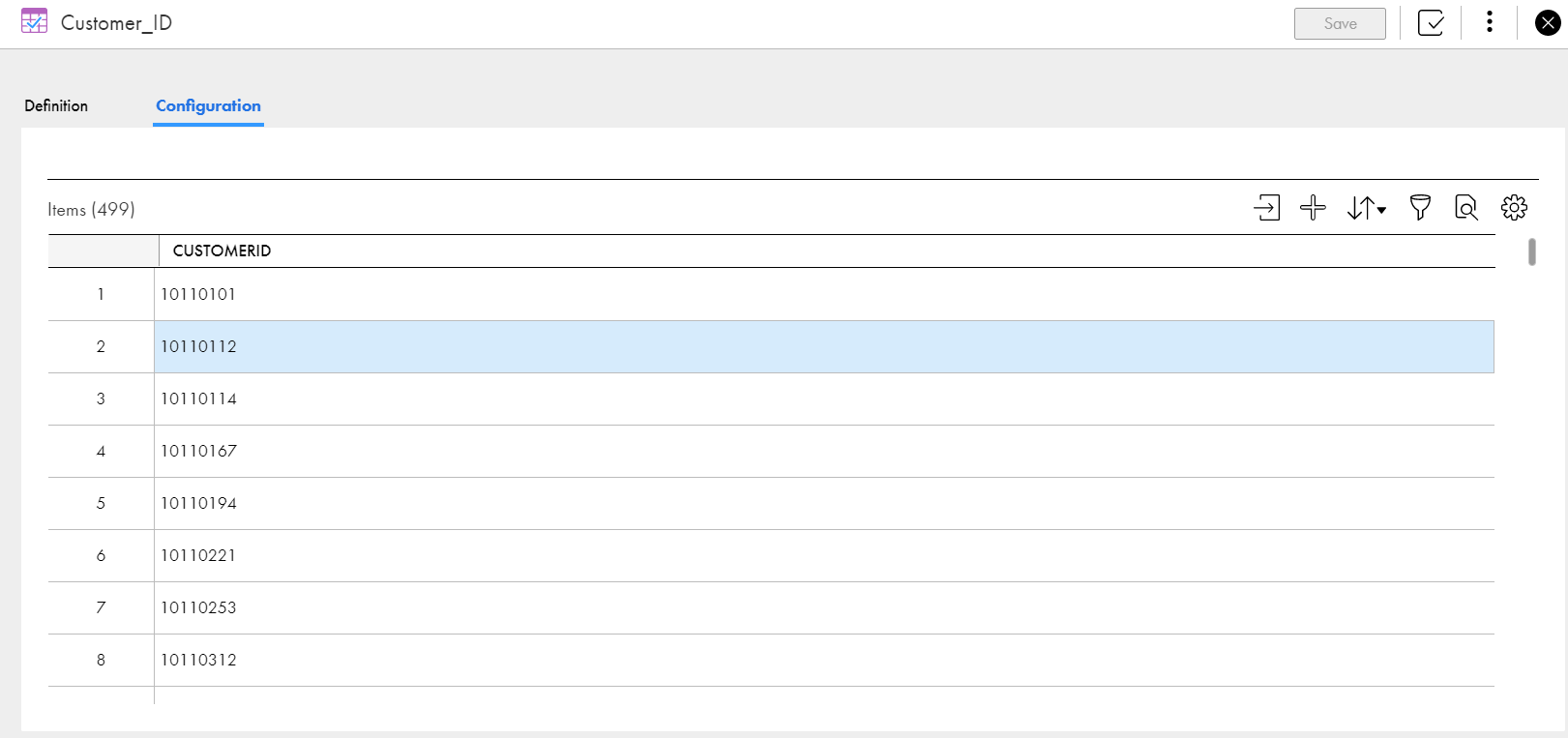Add a new item with plus icon

click(x=1313, y=208)
